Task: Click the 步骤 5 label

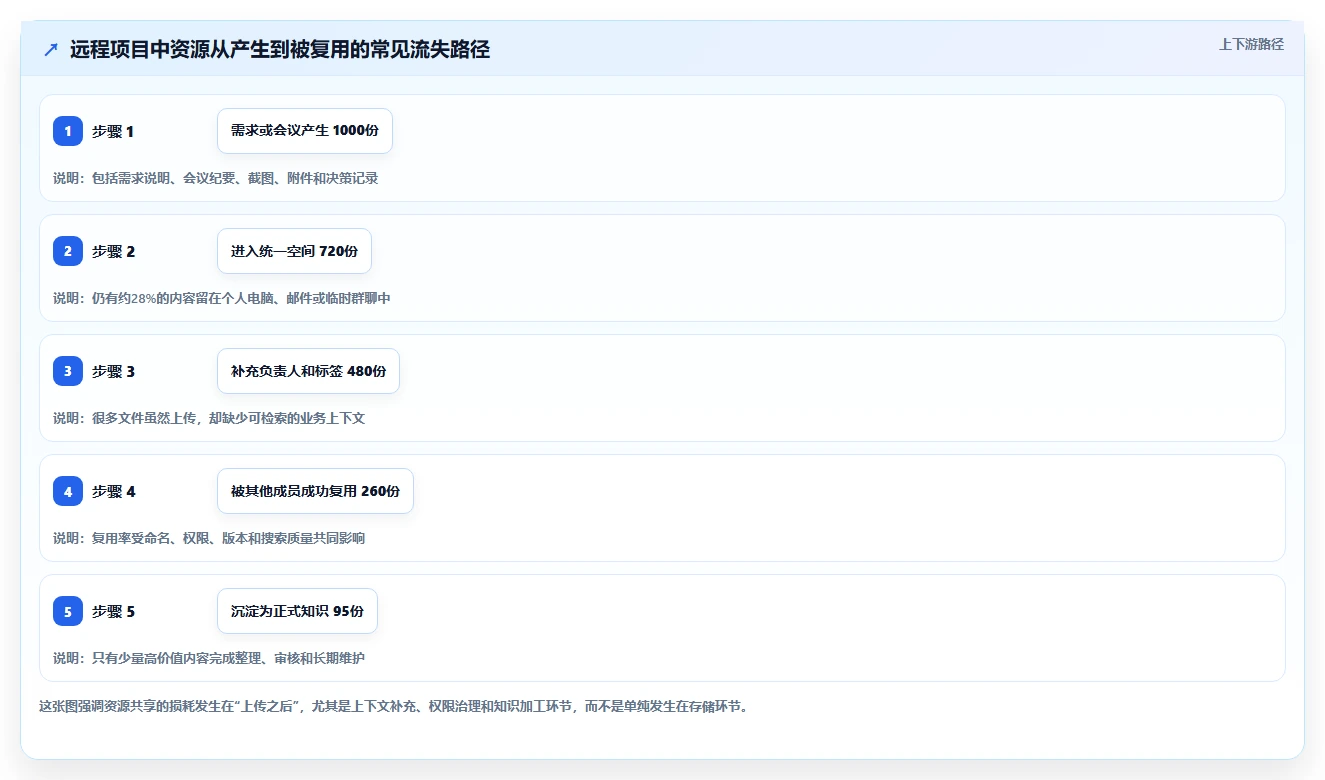Action: [113, 611]
